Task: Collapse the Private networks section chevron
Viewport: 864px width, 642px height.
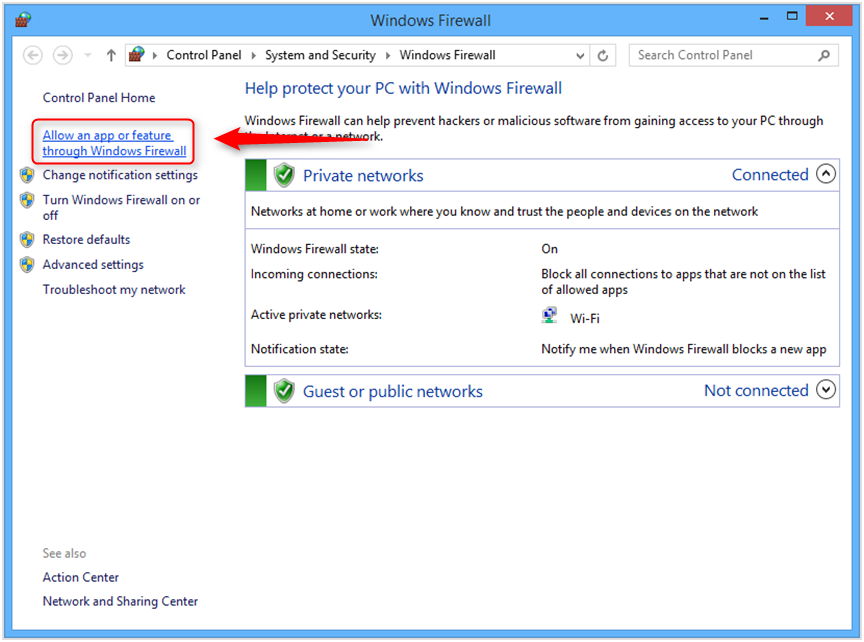Action: 826,174
